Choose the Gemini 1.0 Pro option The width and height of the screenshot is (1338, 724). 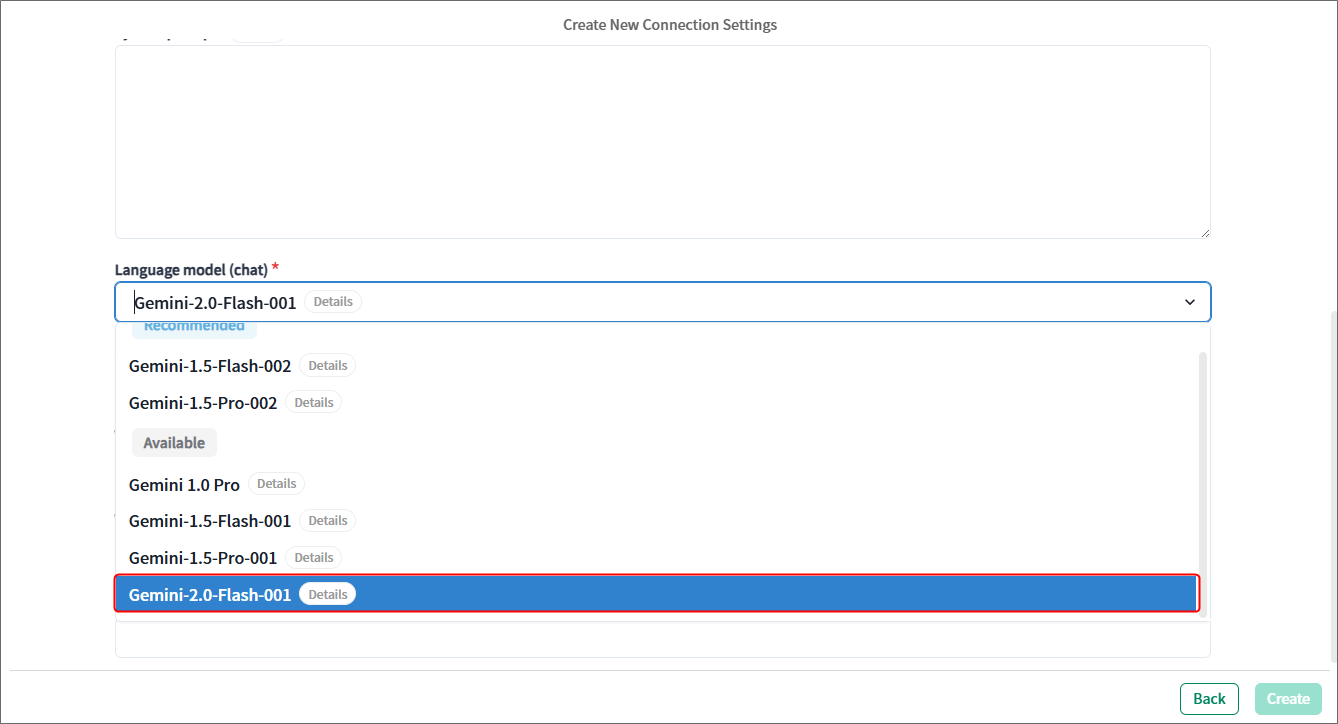click(656, 484)
